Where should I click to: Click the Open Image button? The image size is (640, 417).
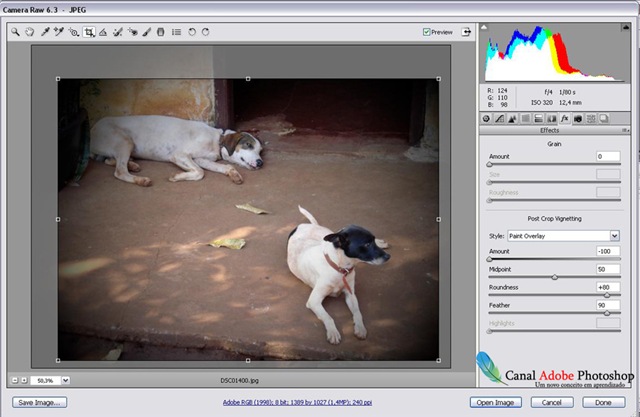(x=496, y=402)
